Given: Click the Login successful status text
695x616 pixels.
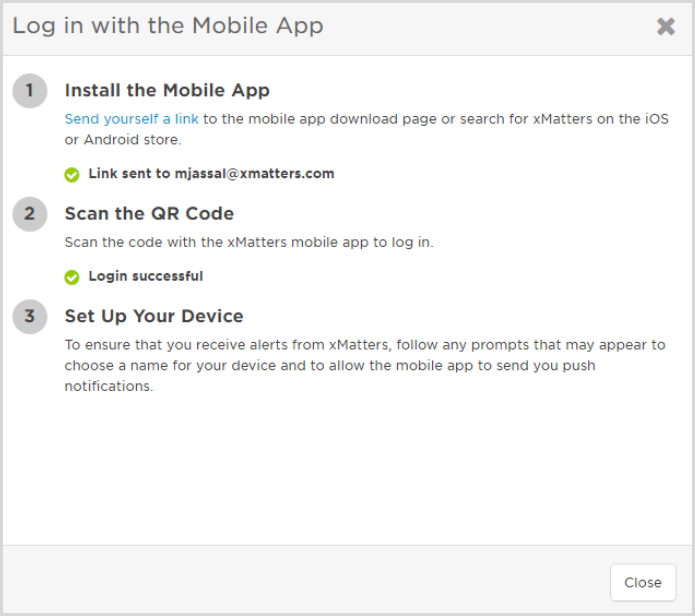Looking at the screenshot, I should click(x=146, y=276).
